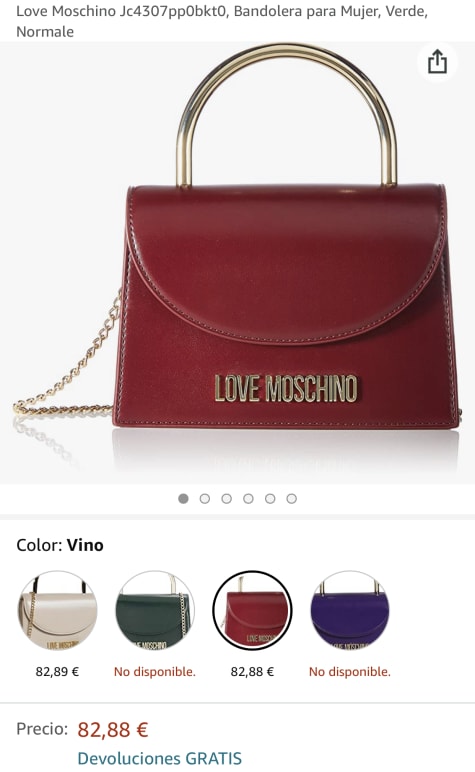Go to the second image carousel dot
The width and height of the screenshot is (475, 772).
click(205, 499)
